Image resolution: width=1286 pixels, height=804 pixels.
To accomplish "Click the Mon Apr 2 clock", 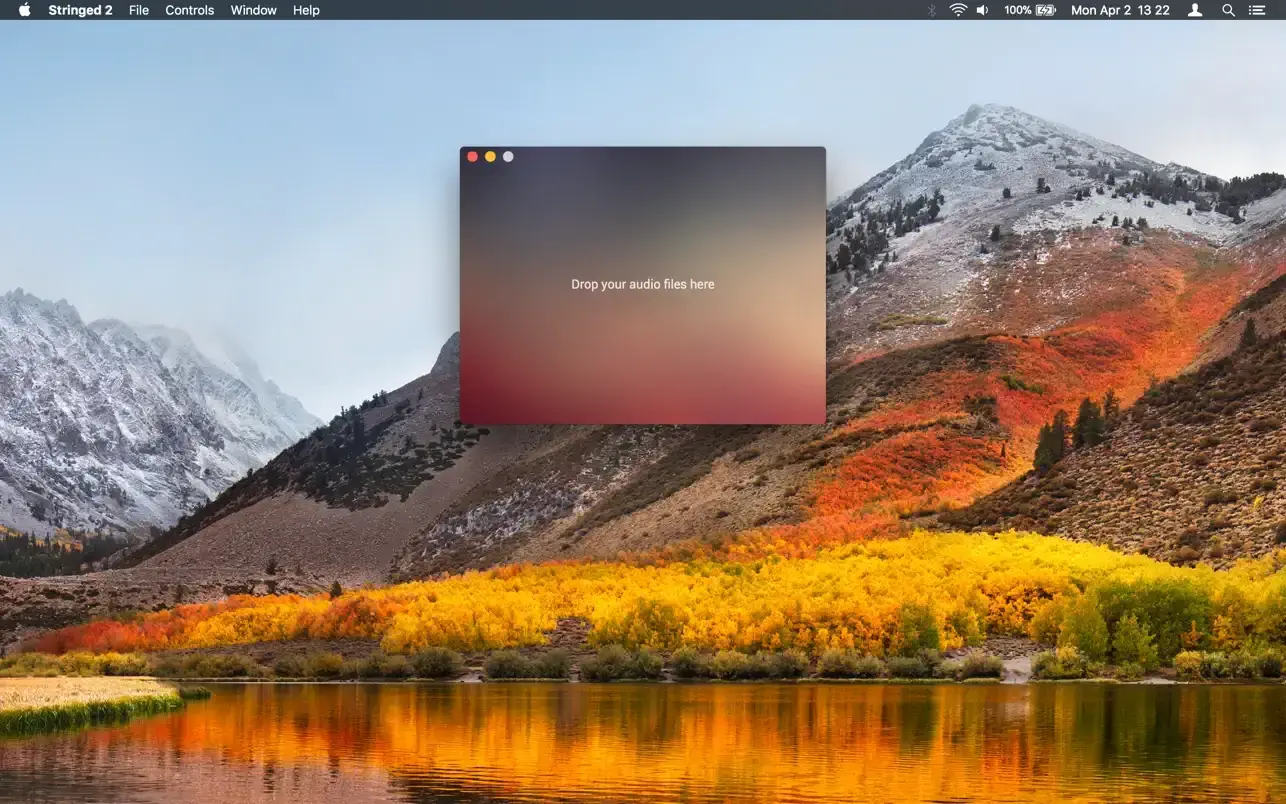I will tap(1120, 10).
